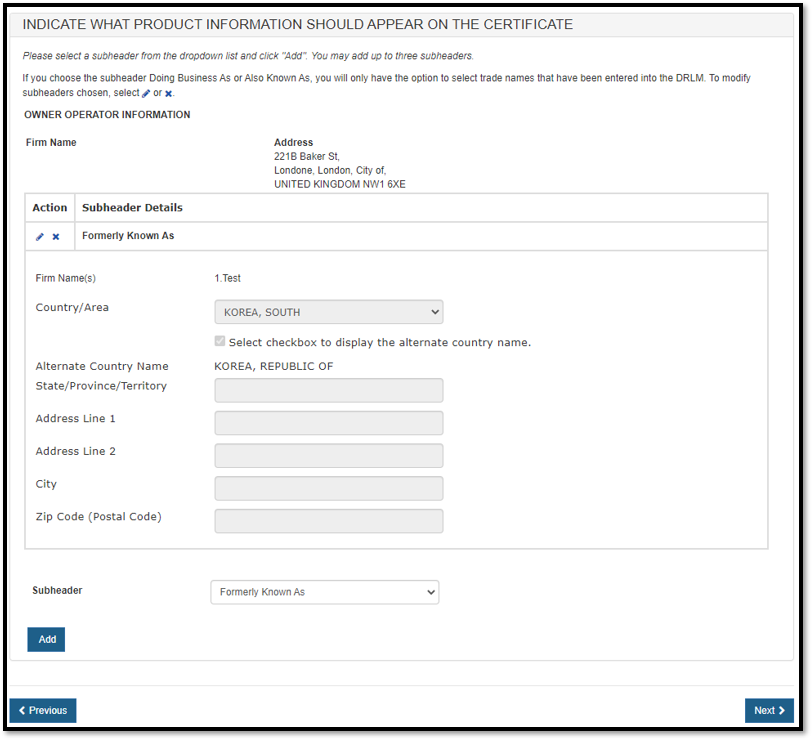Click into the State/Province/Territory field
812x740 pixels.
328,390
